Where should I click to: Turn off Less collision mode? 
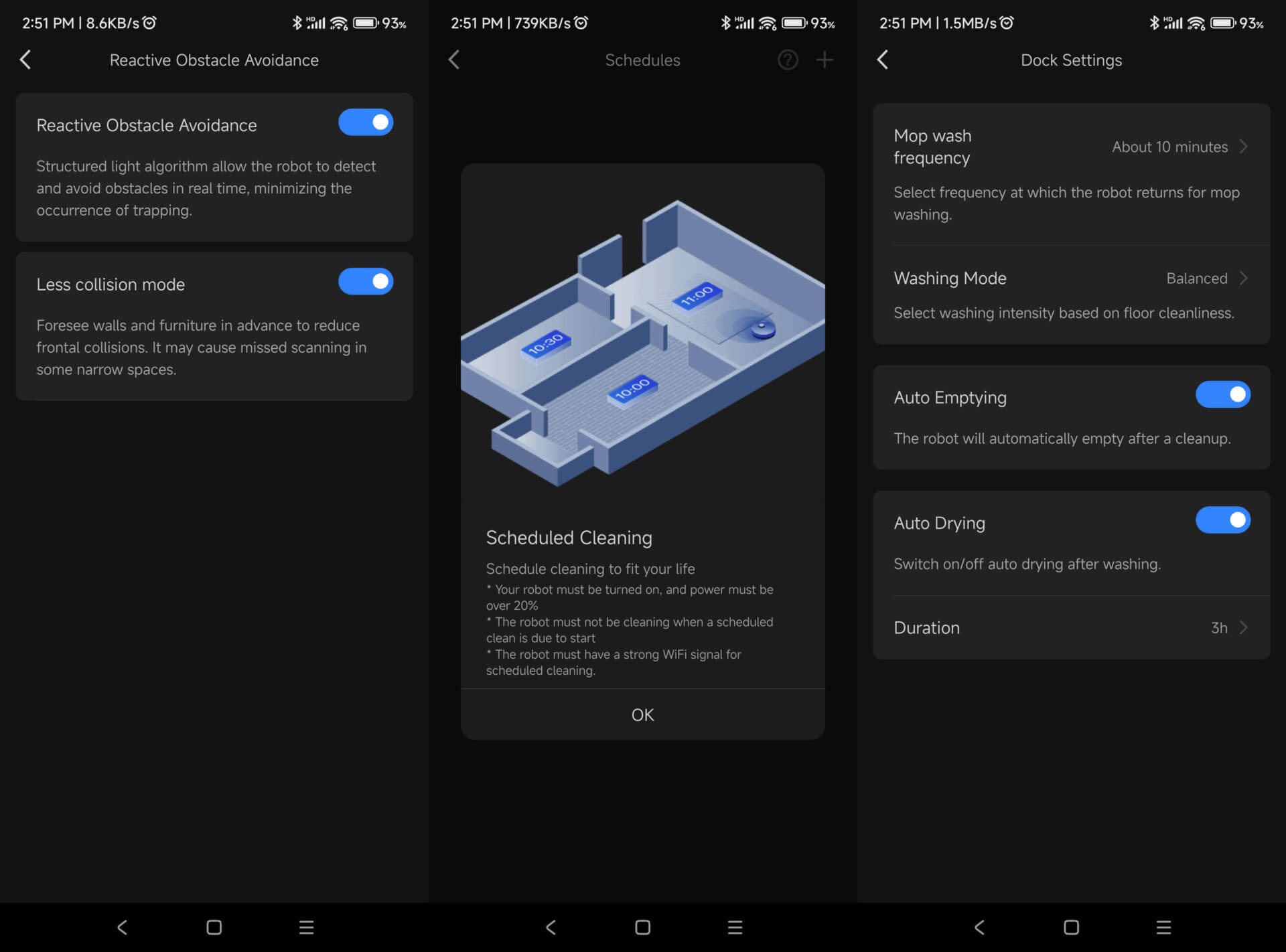click(366, 281)
